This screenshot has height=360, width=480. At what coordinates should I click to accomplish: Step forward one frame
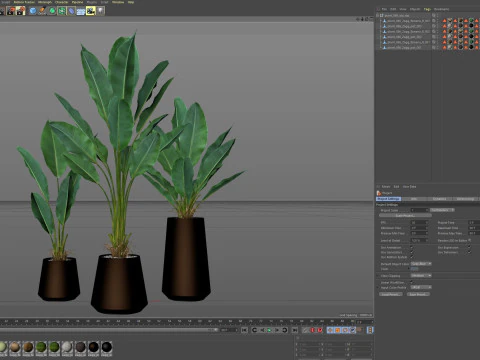(x=277, y=330)
